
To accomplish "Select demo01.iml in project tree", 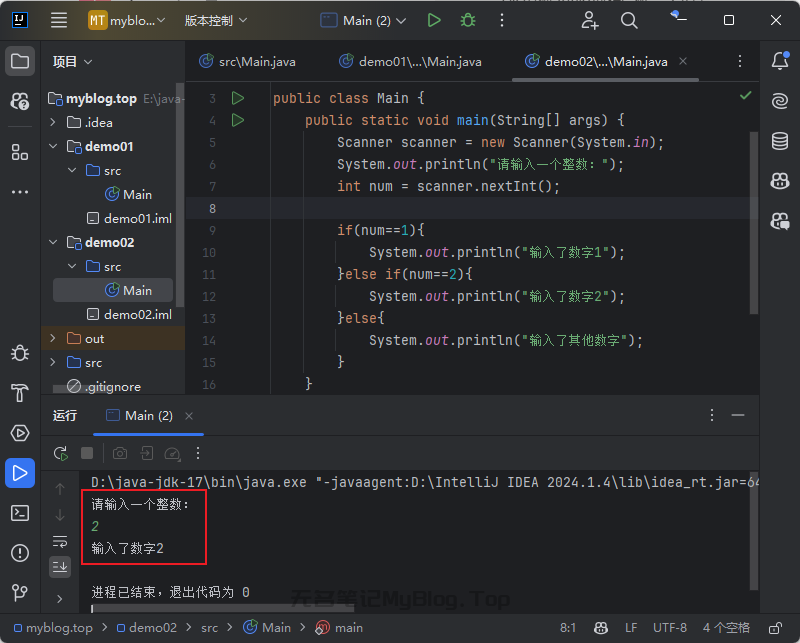I will point(128,218).
